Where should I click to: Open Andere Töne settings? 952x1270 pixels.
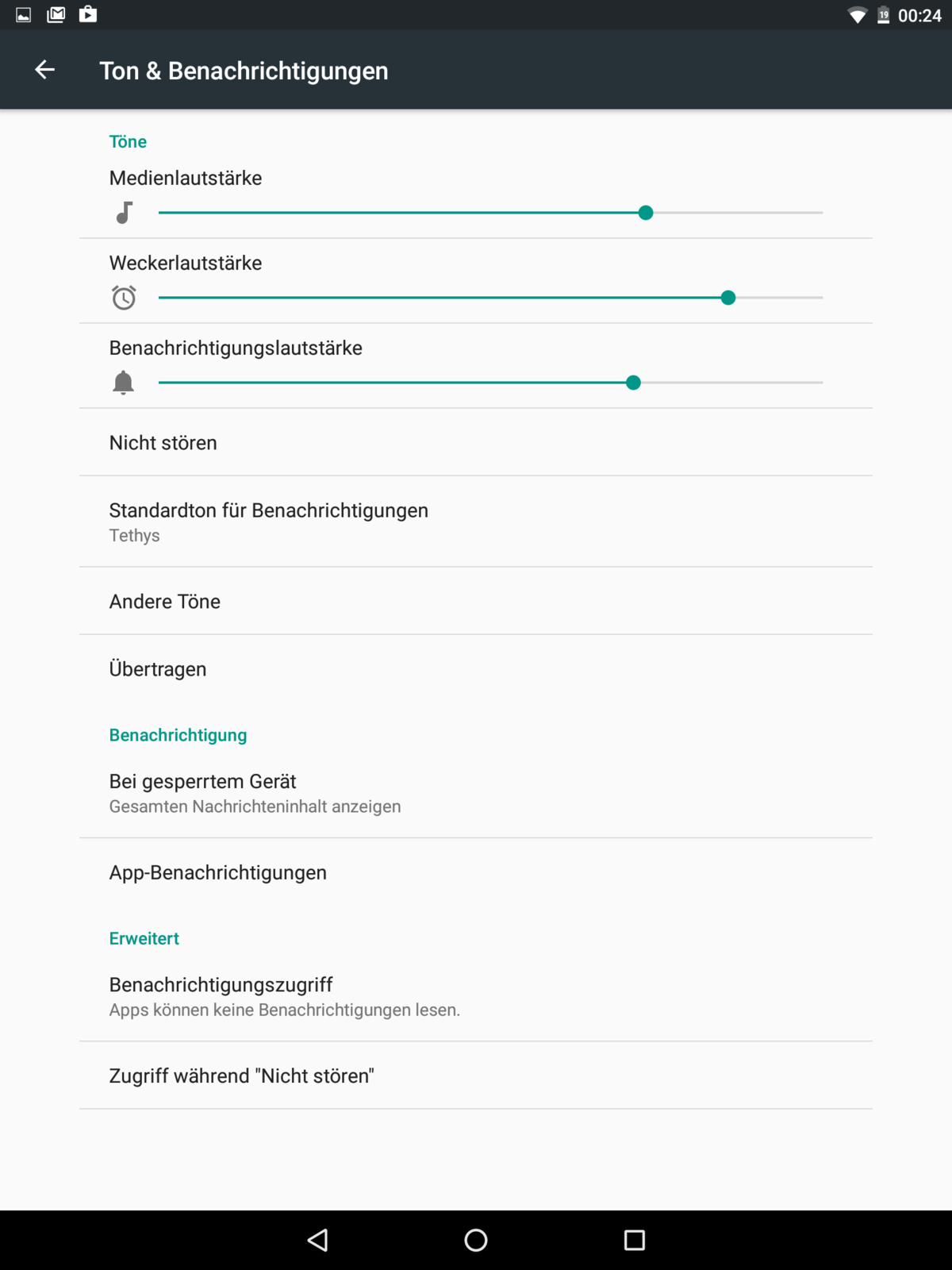476,602
